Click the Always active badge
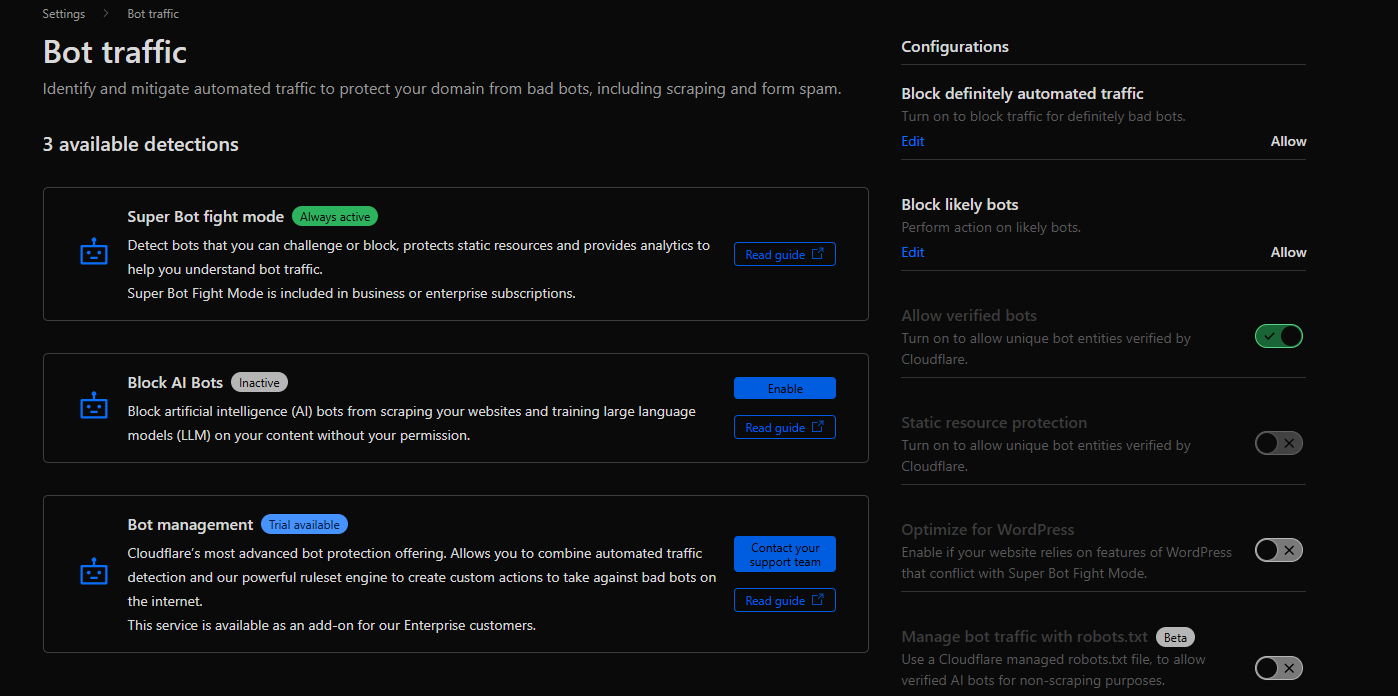The width and height of the screenshot is (1398, 696). [x=335, y=216]
